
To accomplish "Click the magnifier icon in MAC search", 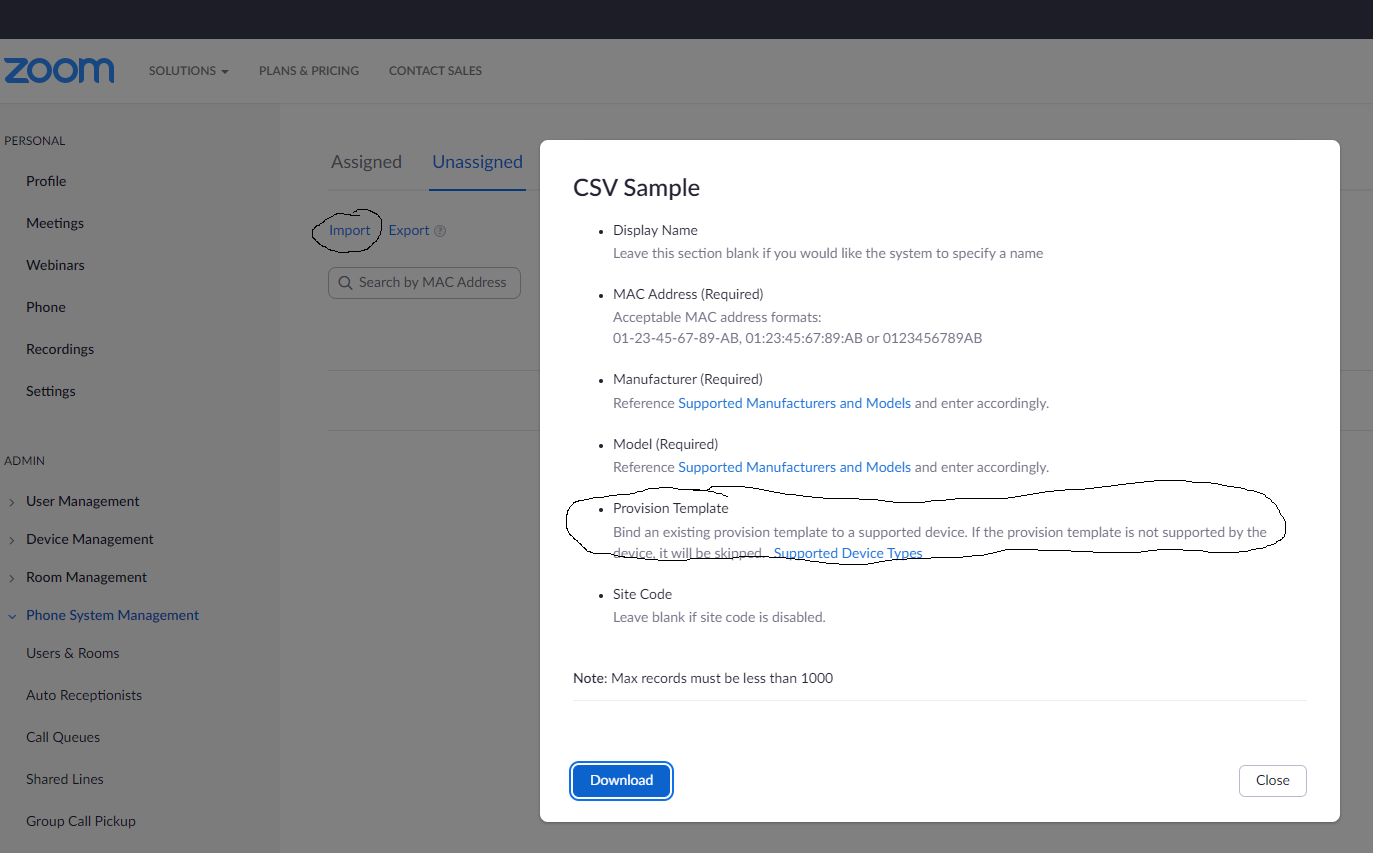I will [346, 283].
